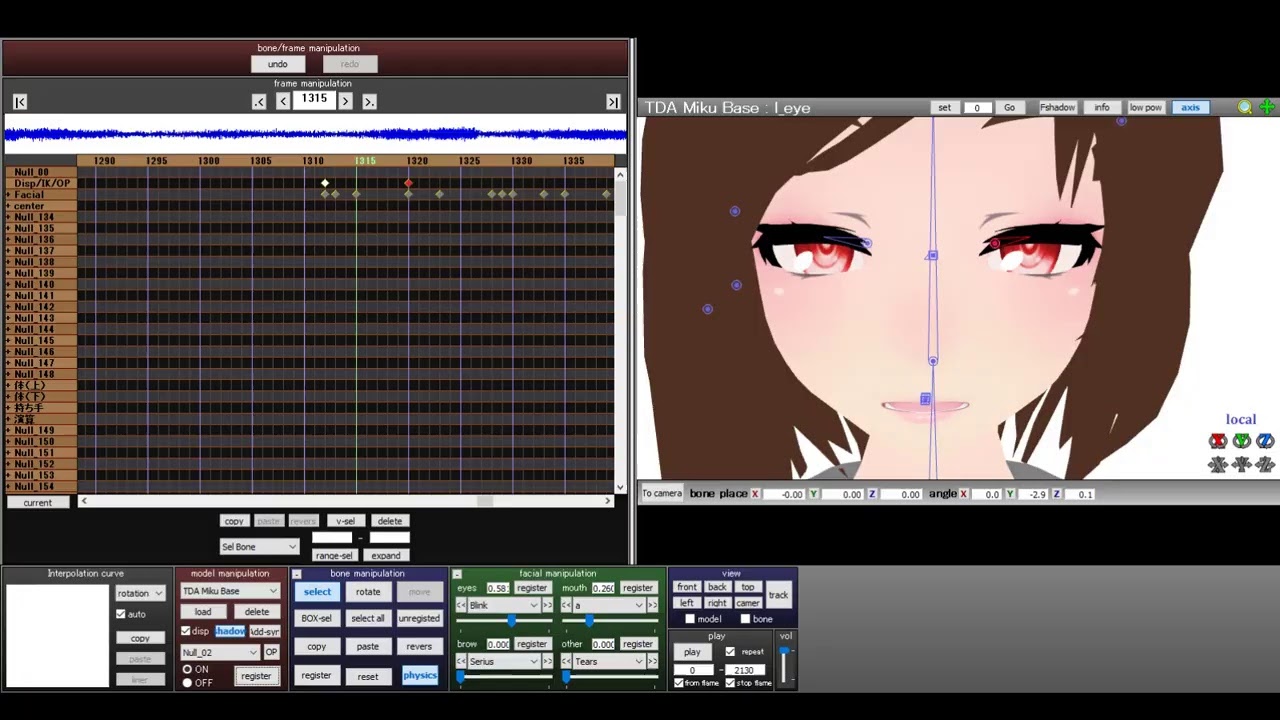Select previous eyes morph (<<)

tap(461, 606)
